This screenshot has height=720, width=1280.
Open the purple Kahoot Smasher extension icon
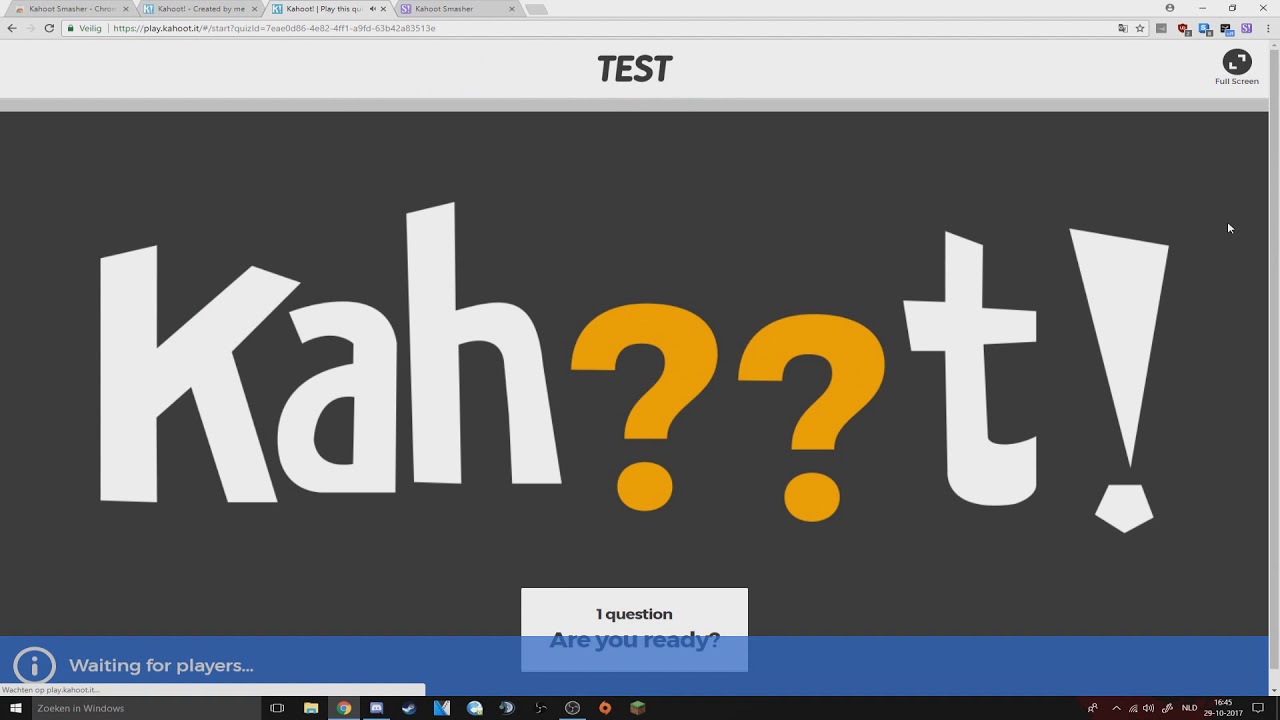click(1246, 28)
